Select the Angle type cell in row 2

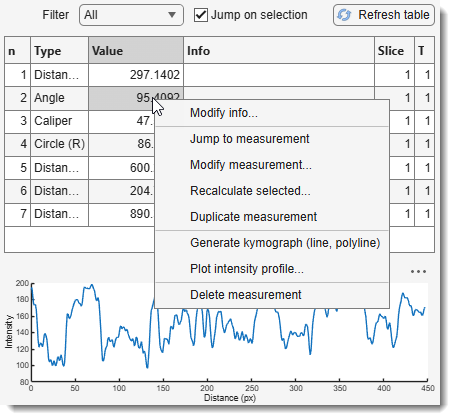(x=60, y=98)
